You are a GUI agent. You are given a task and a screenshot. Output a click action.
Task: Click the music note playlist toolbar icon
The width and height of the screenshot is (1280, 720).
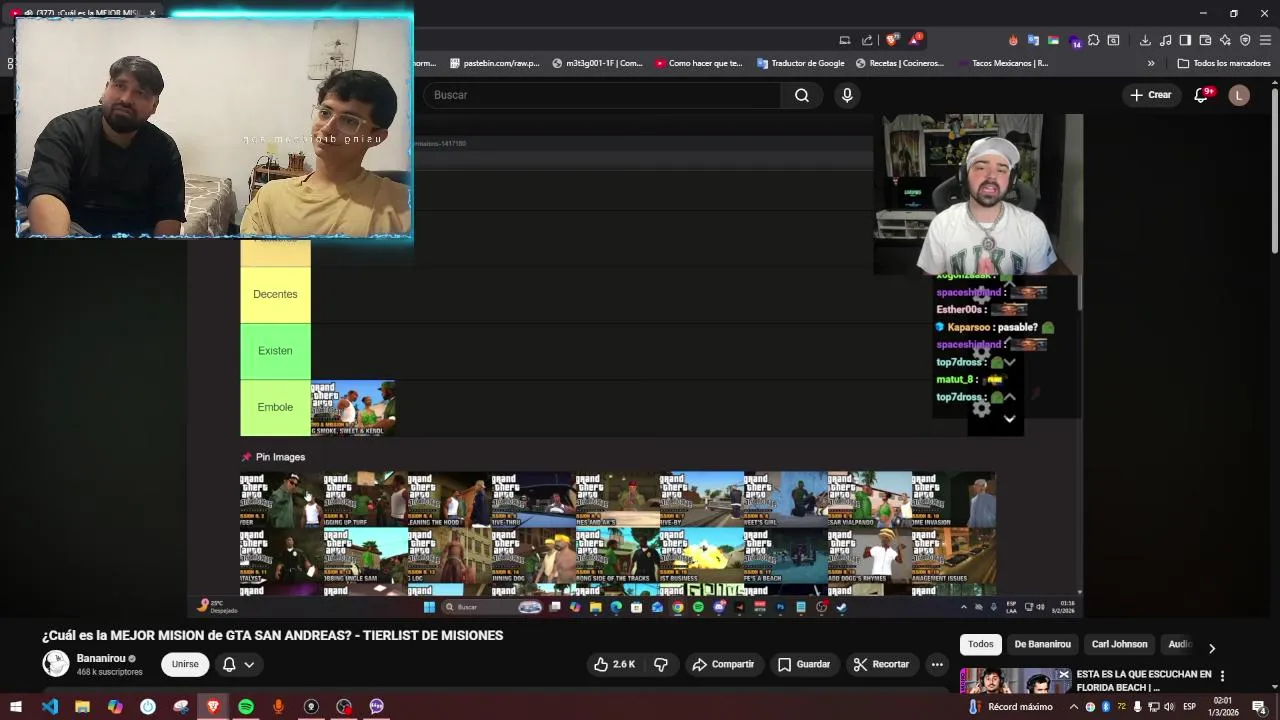(1165, 40)
